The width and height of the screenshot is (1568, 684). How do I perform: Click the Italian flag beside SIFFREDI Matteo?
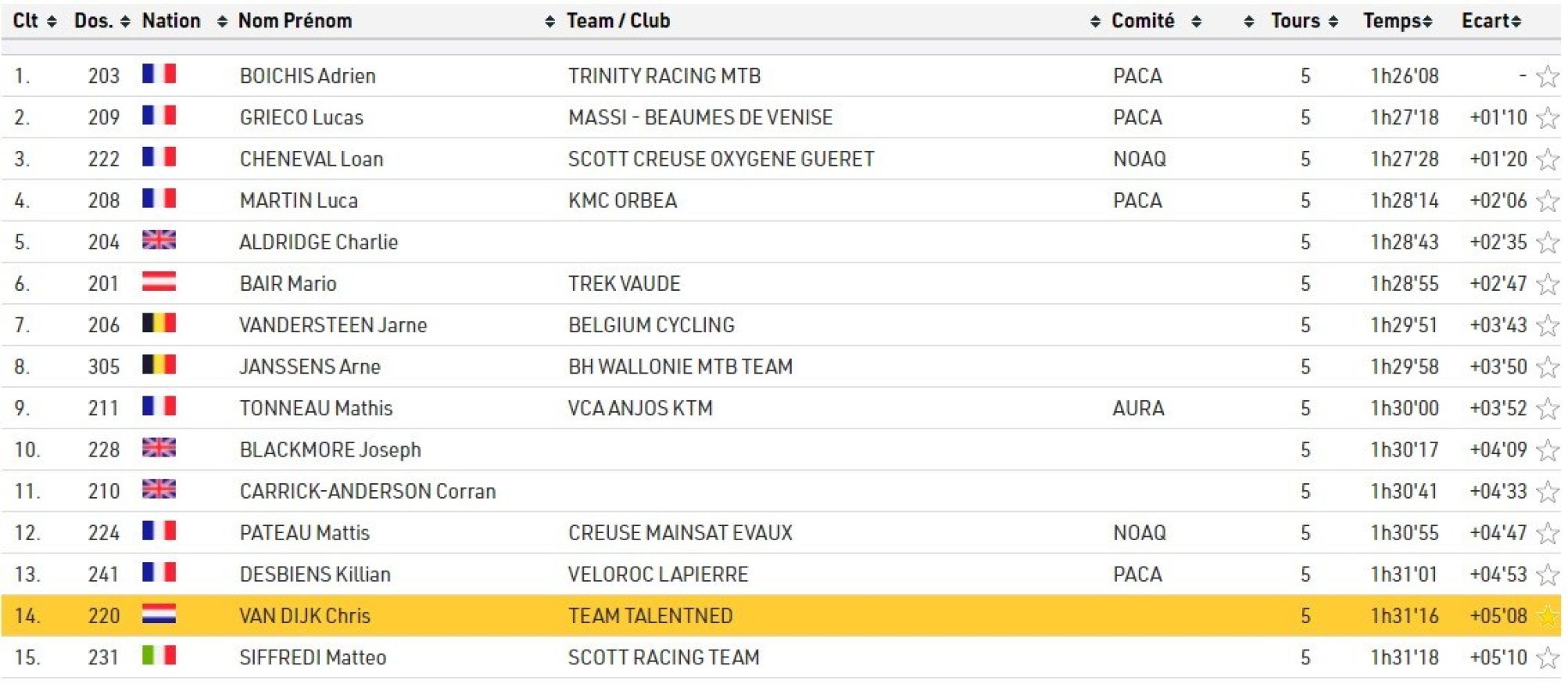pos(159,656)
